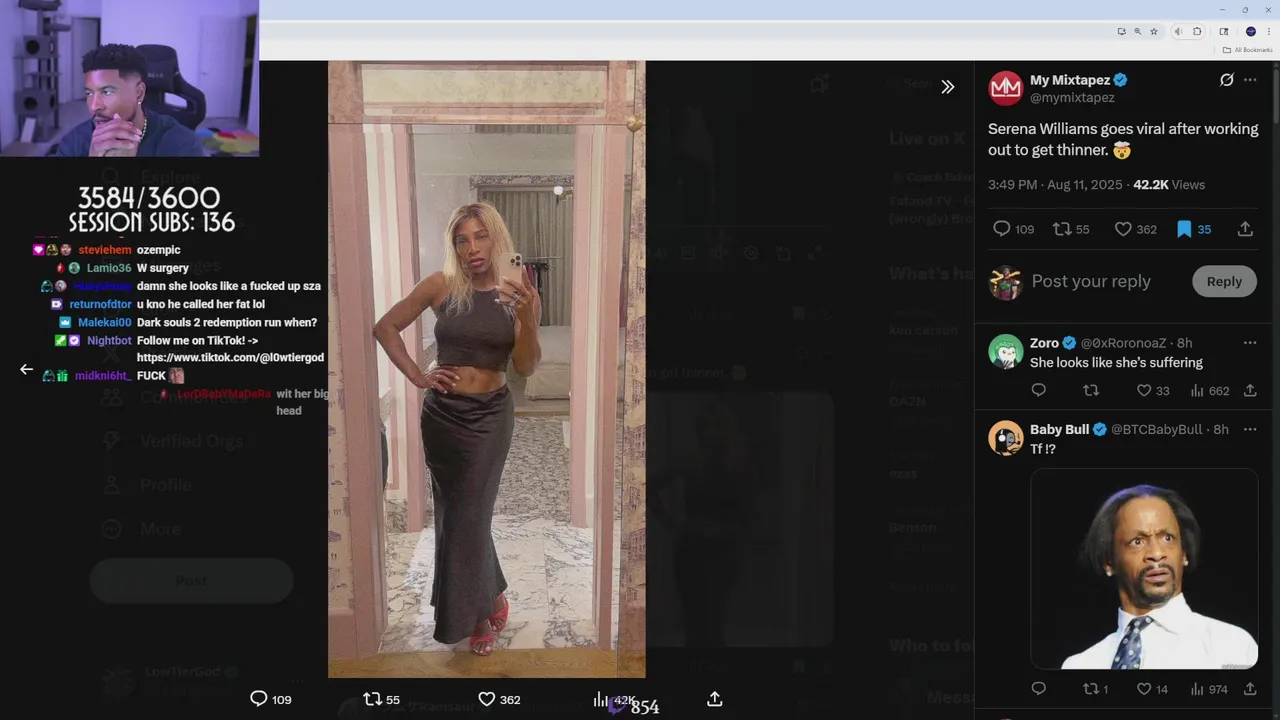Open Baby Bull's profile avatar
The width and height of the screenshot is (1280, 720).
click(1005, 438)
